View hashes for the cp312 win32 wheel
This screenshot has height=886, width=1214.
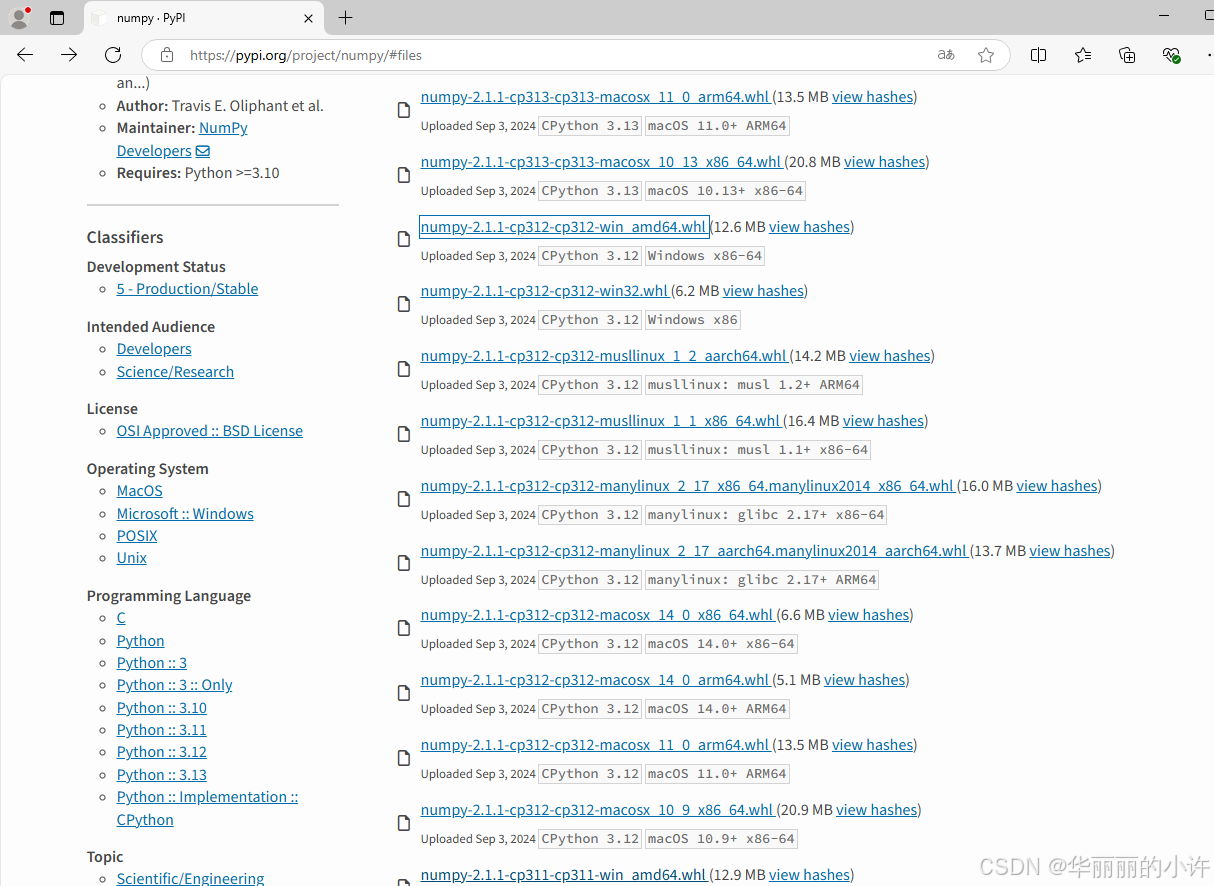pyautogui.click(x=763, y=291)
